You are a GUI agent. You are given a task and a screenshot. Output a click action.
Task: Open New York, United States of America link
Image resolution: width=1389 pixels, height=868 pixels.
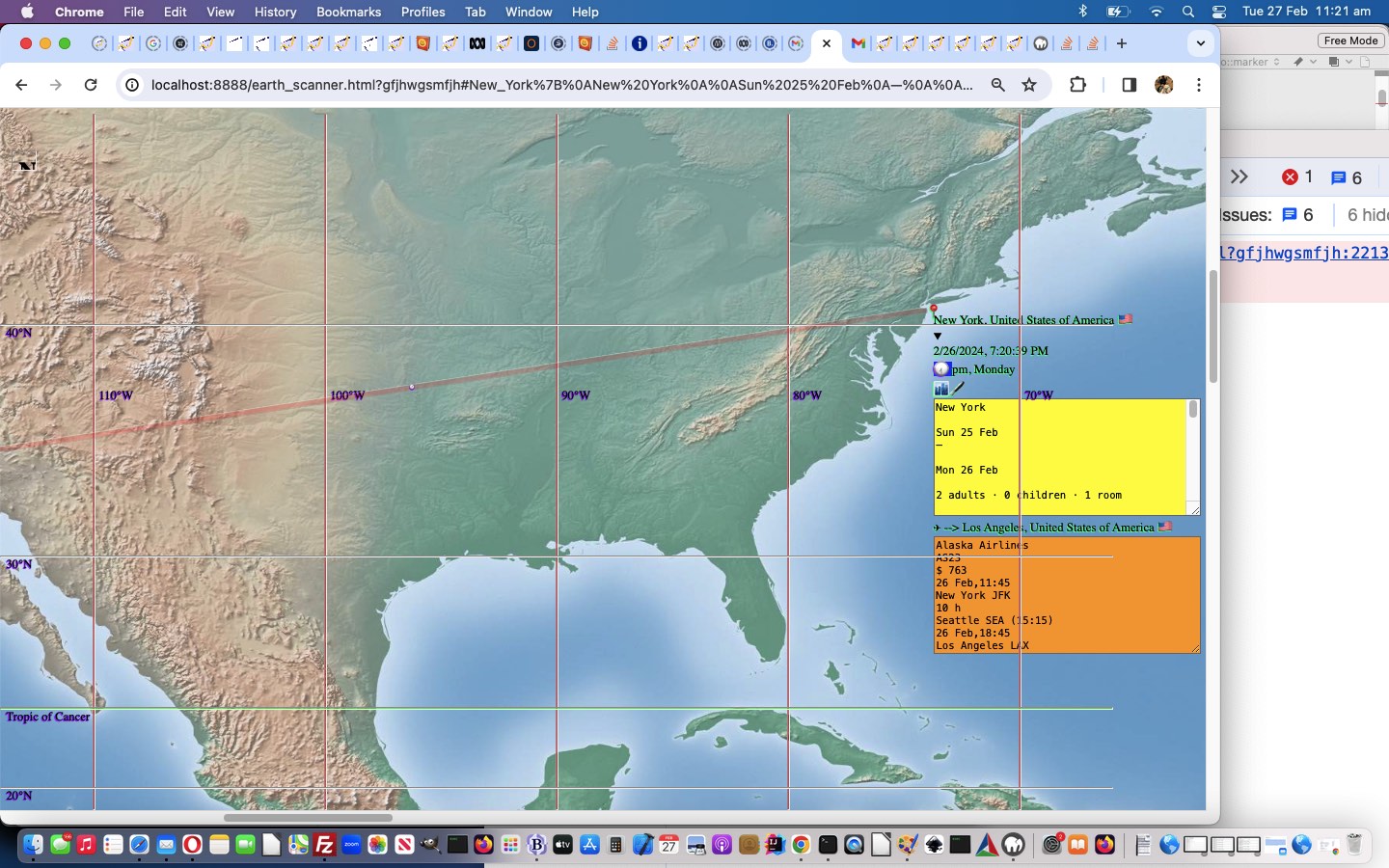[x=1023, y=320]
